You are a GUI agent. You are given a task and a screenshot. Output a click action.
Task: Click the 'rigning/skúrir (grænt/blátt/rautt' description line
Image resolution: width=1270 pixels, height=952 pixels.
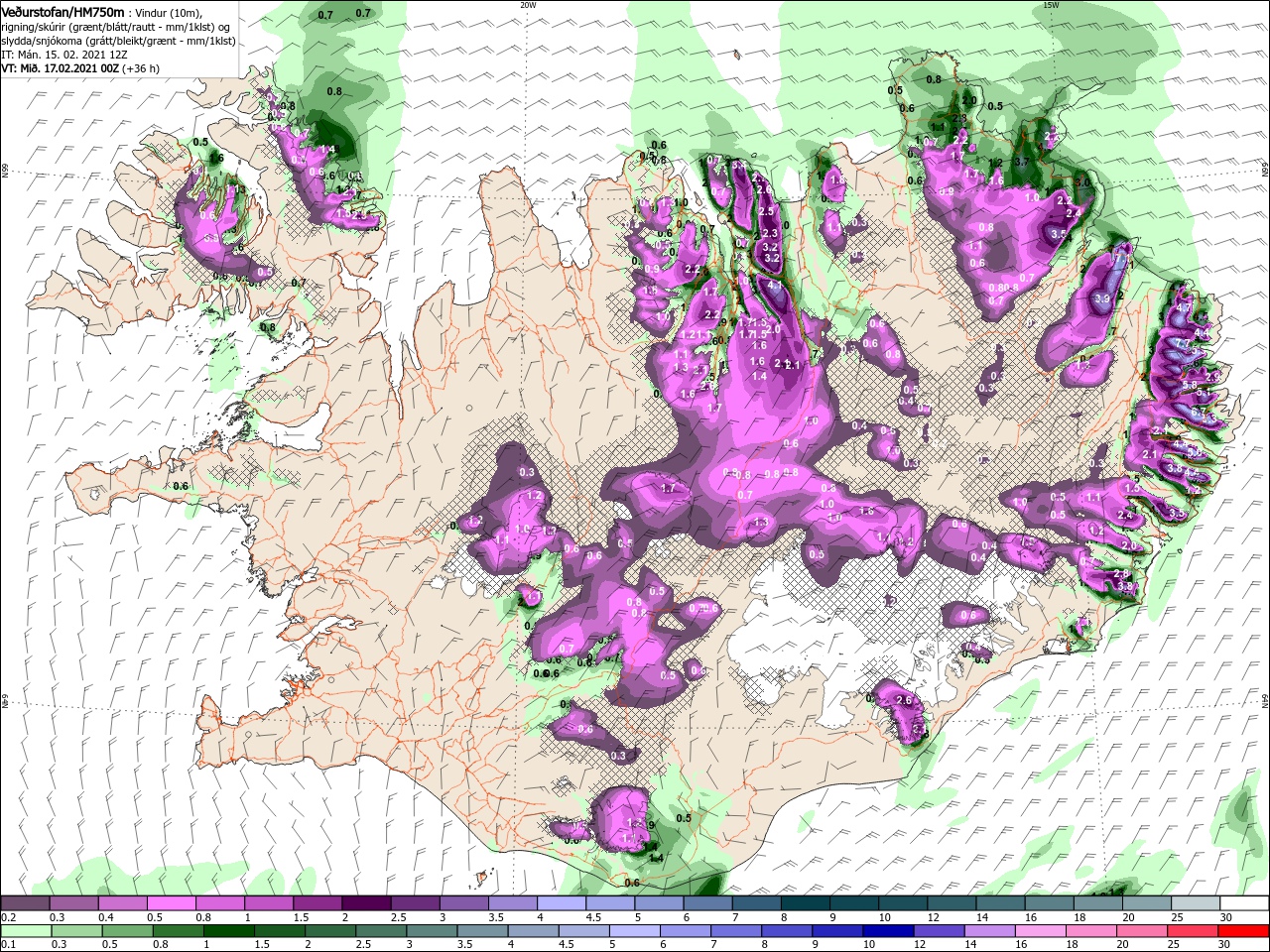pyautogui.click(x=116, y=27)
